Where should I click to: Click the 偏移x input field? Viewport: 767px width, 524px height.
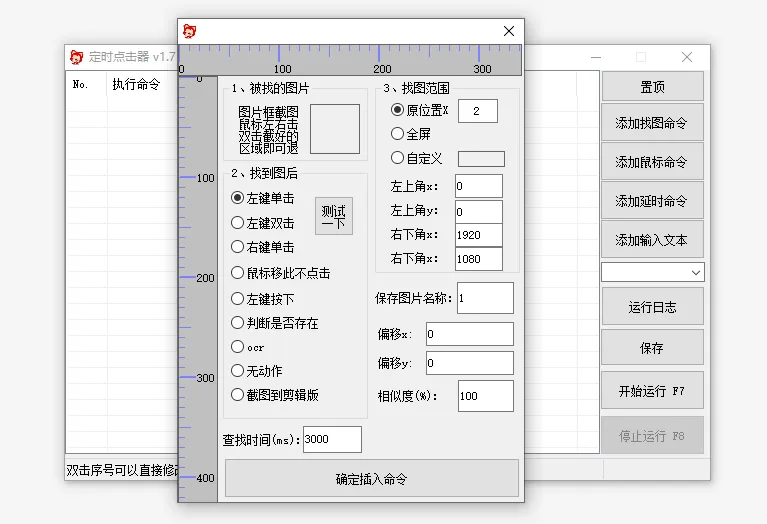(x=470, y=334)
